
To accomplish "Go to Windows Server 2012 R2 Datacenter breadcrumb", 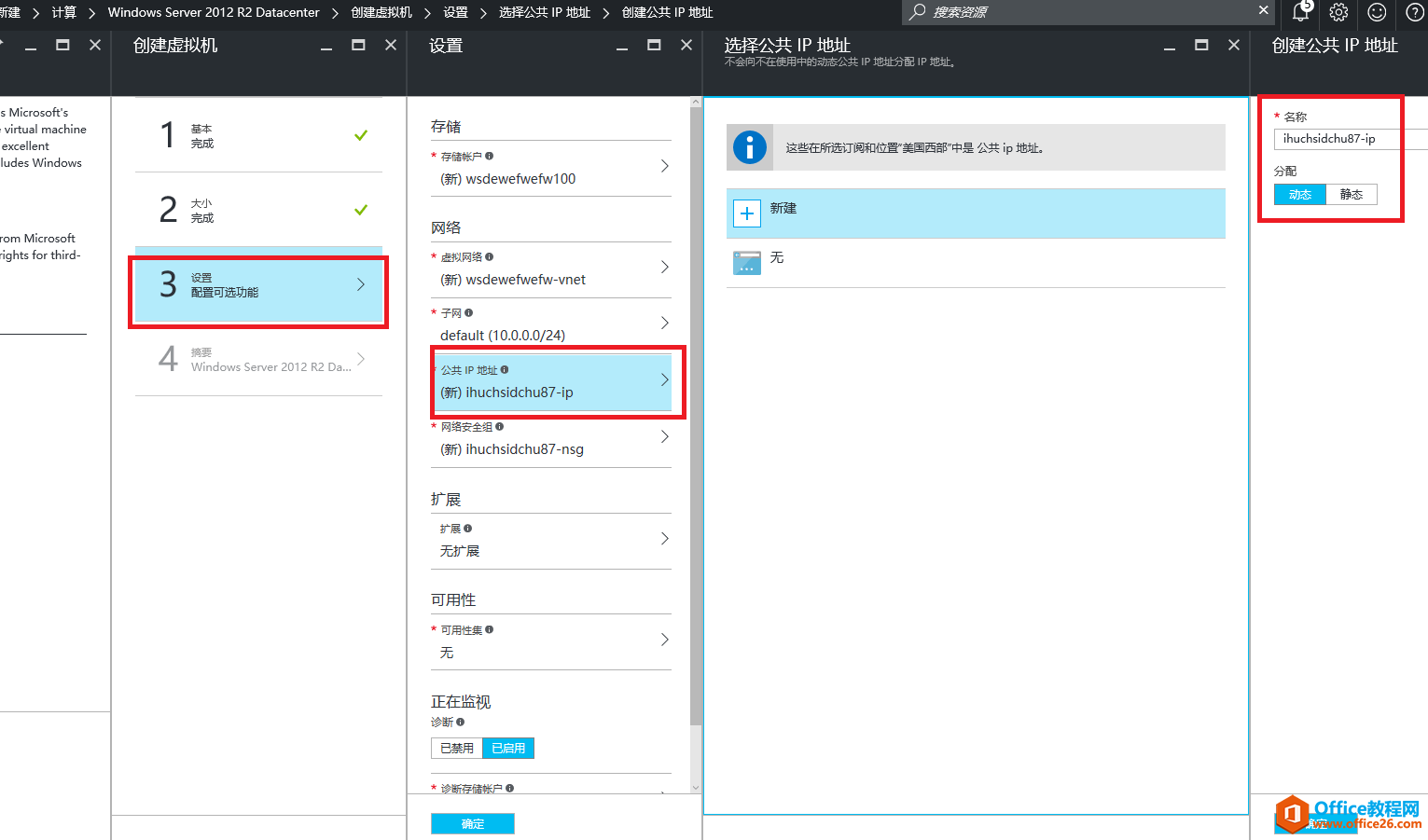I will pyautogui.click(x=214, y=12).
